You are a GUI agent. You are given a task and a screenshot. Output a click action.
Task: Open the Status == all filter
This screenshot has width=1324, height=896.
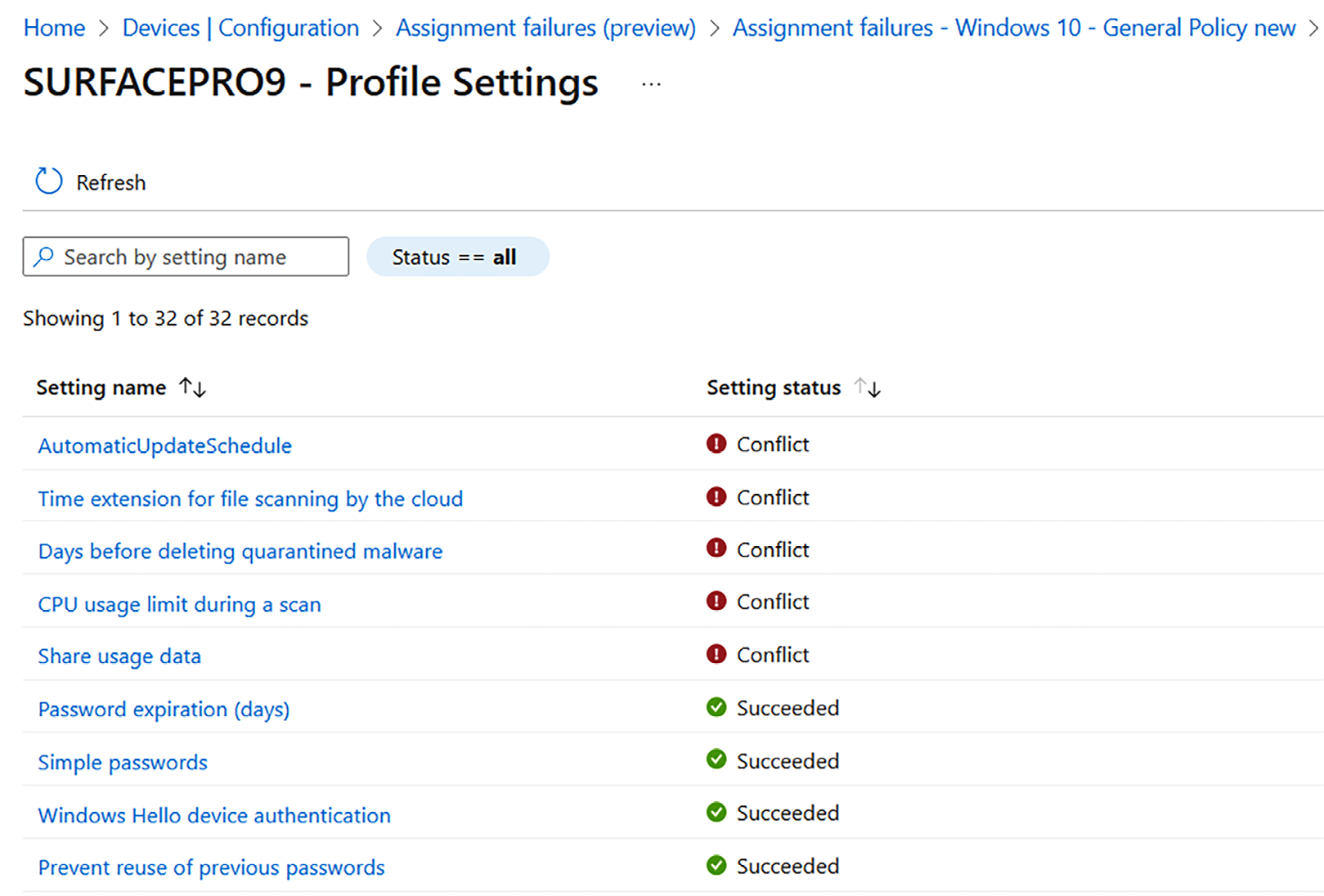(x=457, y=257)
